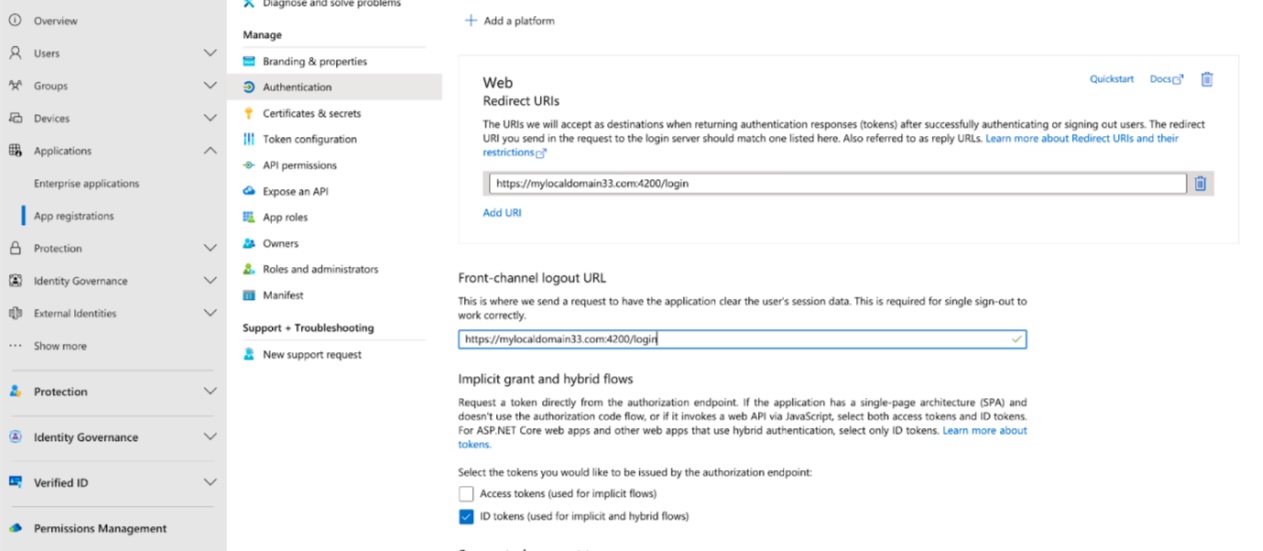The height and width of the screenshot is (551, 1263).
Task: Click the Manifest icon
Action: click(249, 295)
